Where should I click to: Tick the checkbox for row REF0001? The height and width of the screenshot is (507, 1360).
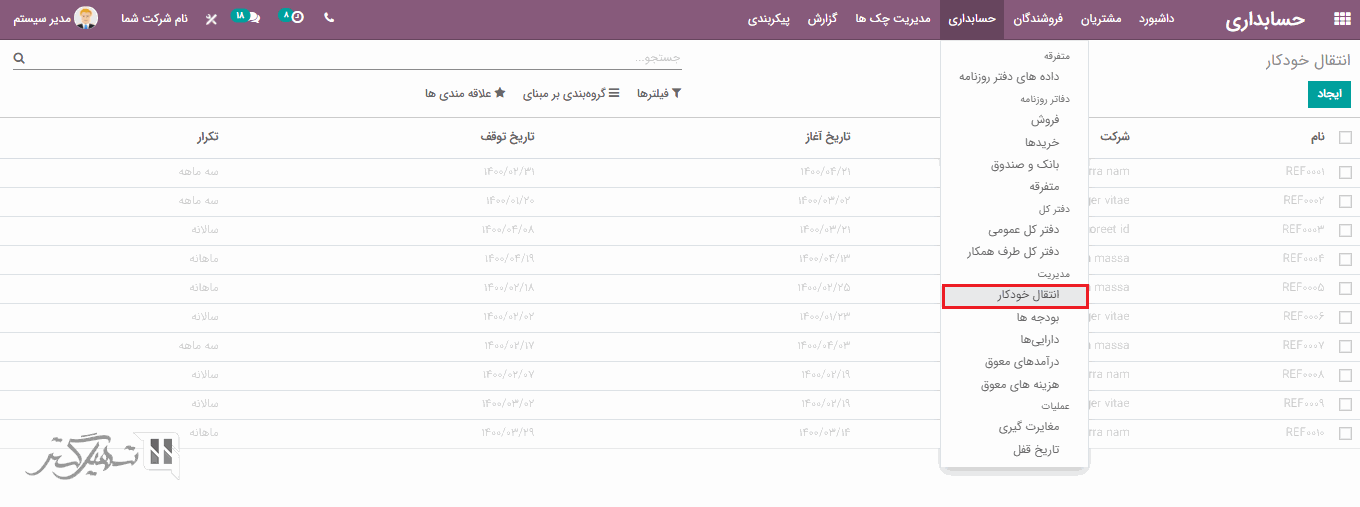pos(1345,172)
